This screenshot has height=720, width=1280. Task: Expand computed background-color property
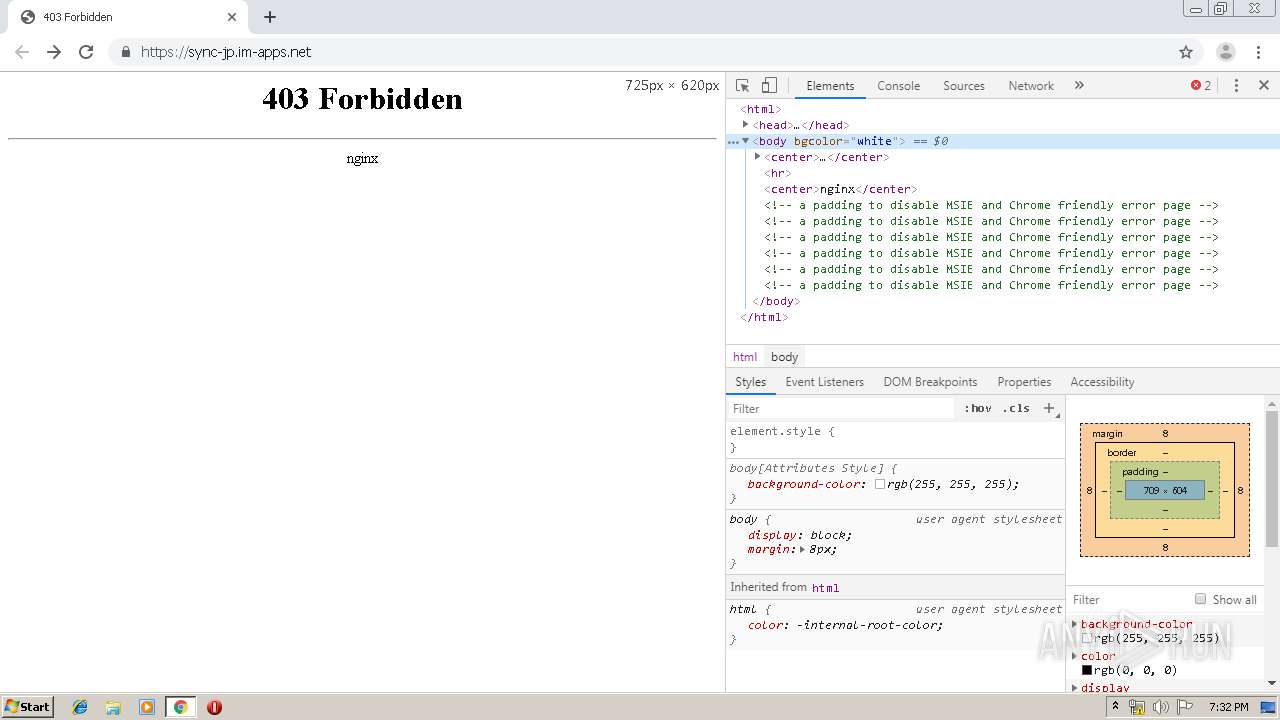pos(1075,624)
